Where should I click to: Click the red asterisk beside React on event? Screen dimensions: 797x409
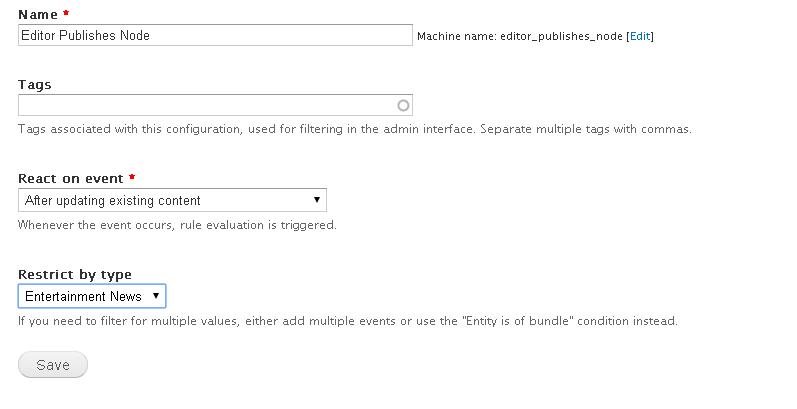[x=132, y=177]
